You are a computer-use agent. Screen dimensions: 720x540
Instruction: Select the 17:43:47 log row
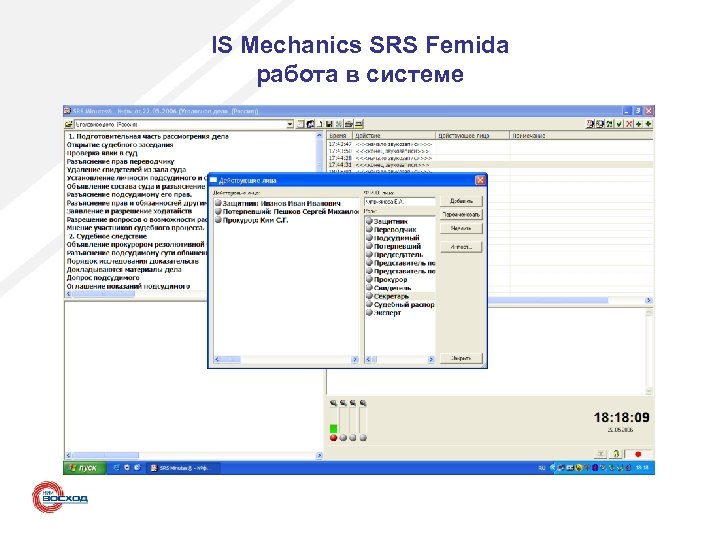489,144
